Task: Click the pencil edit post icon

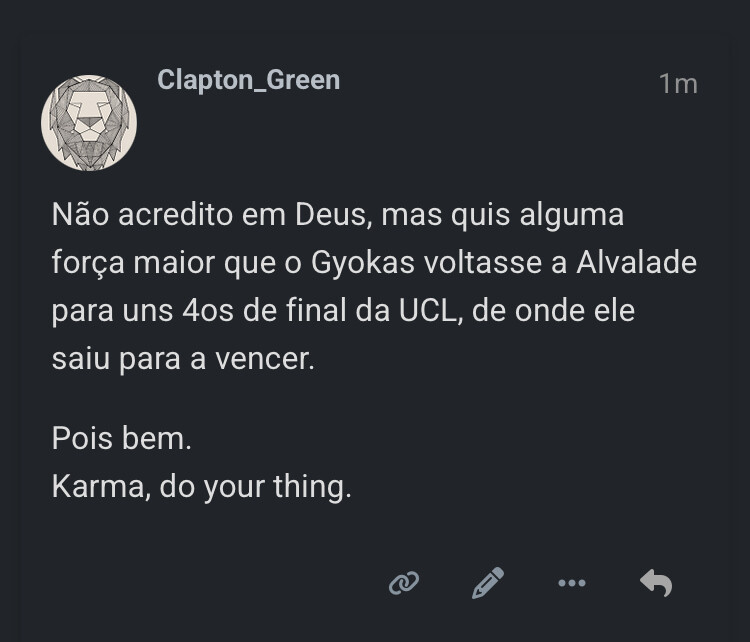Action: pos(487,582)
